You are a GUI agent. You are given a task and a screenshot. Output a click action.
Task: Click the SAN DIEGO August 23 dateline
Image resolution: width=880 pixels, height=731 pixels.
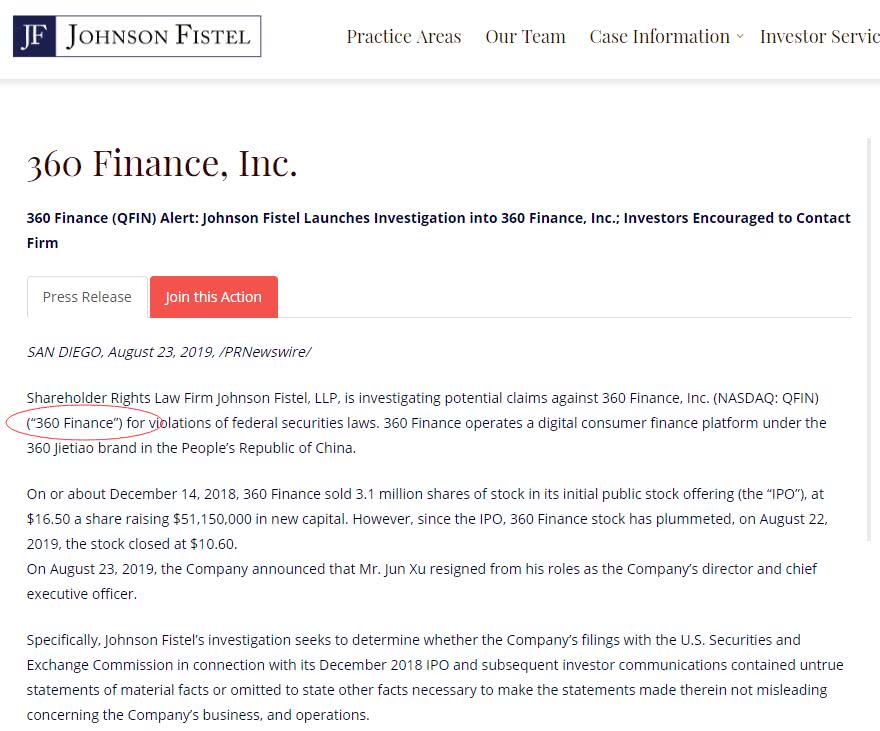[x=168, y=352]
